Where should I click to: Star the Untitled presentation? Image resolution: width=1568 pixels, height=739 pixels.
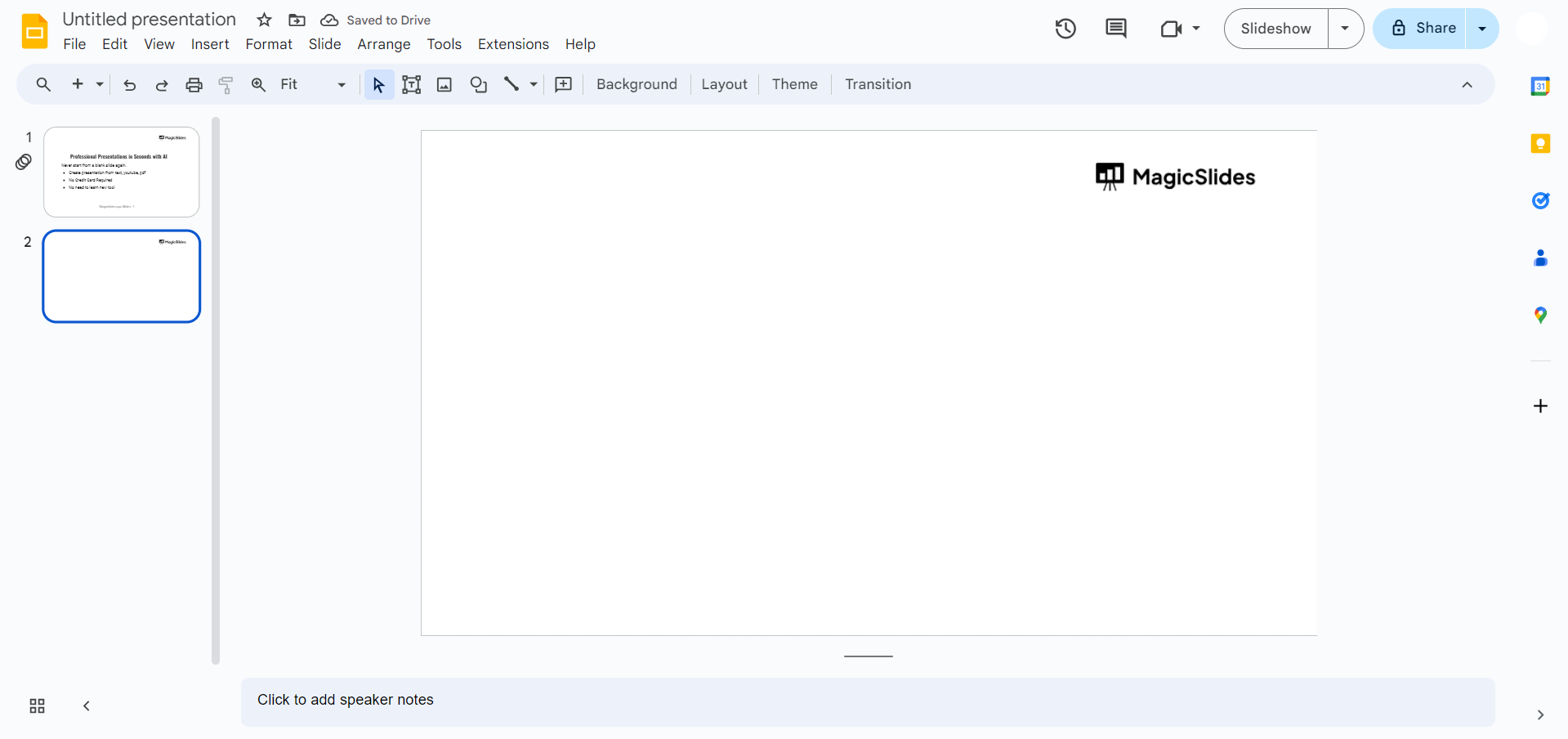pyautogui.click(x=264, y=20)
